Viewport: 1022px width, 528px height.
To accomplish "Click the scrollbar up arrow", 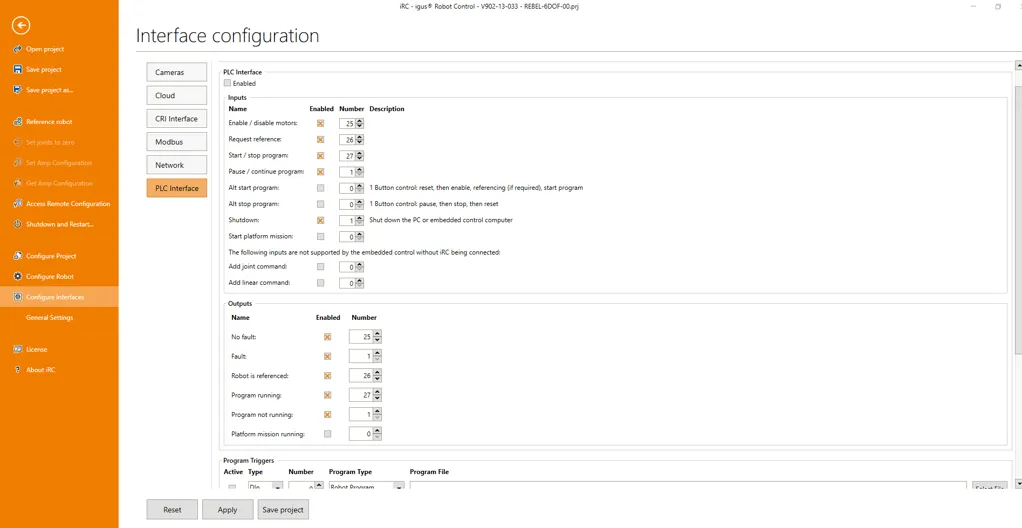I will tap(1018, 65).
